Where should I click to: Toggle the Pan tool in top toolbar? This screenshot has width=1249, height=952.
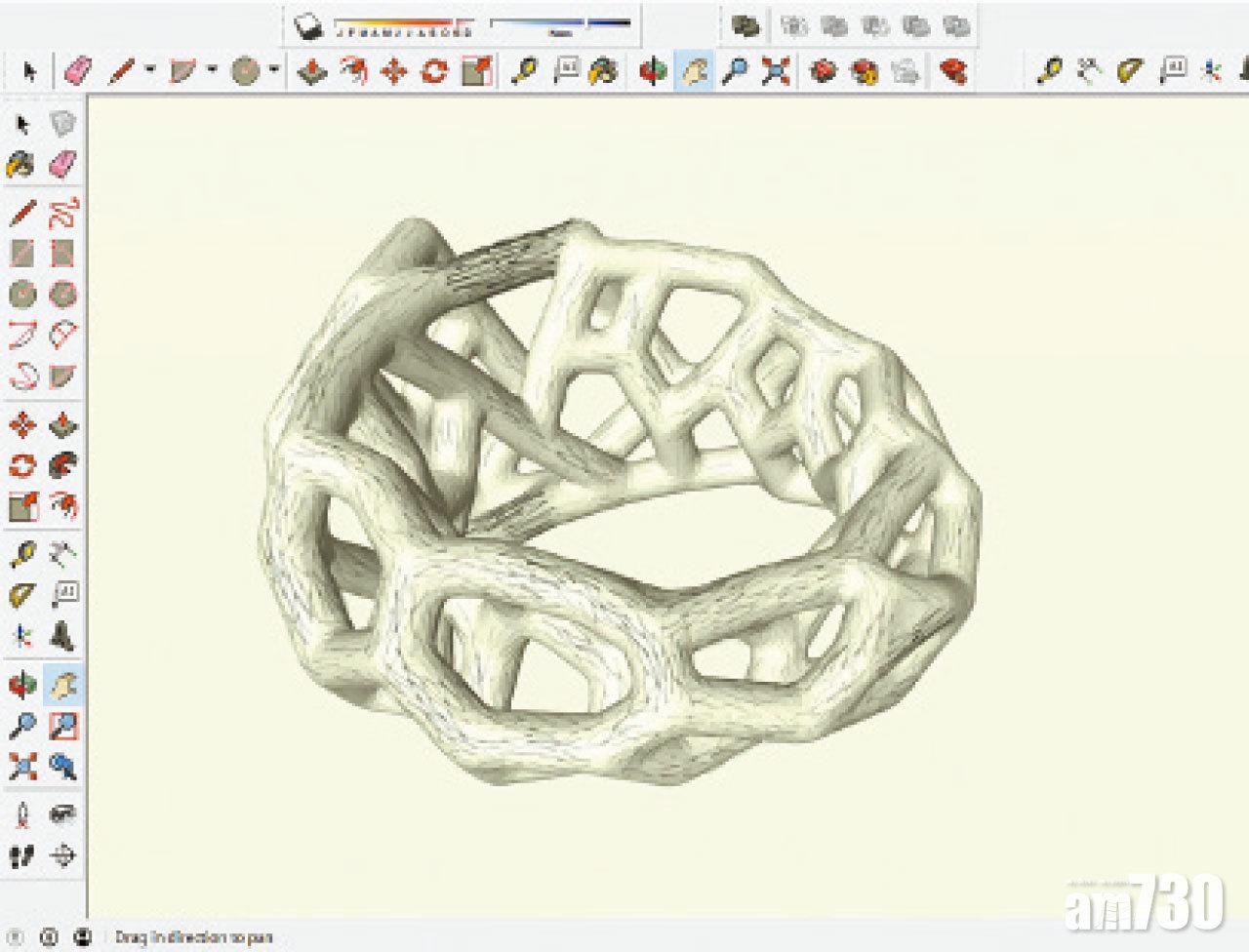[694, 71]
